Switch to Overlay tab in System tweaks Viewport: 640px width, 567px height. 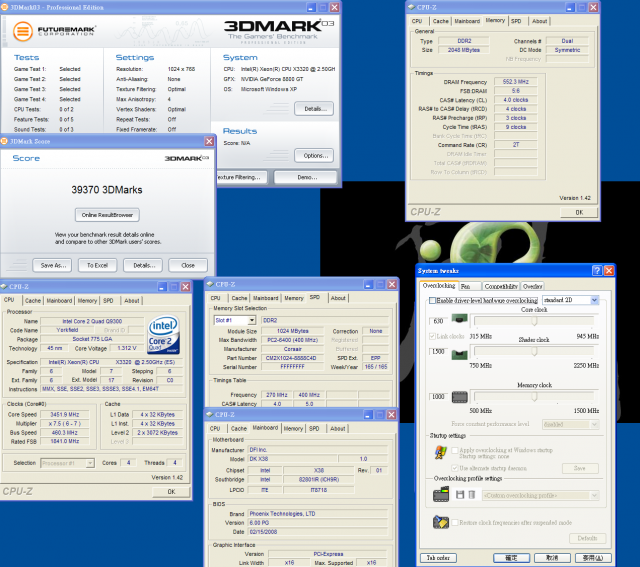(533, 287)
